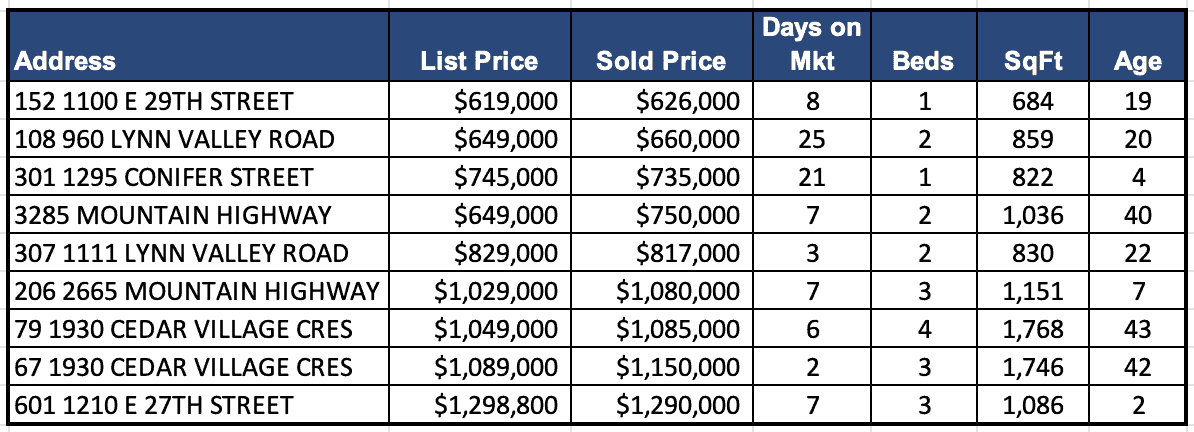
Task: Select the List Price header cell
Action: [479, 61]
